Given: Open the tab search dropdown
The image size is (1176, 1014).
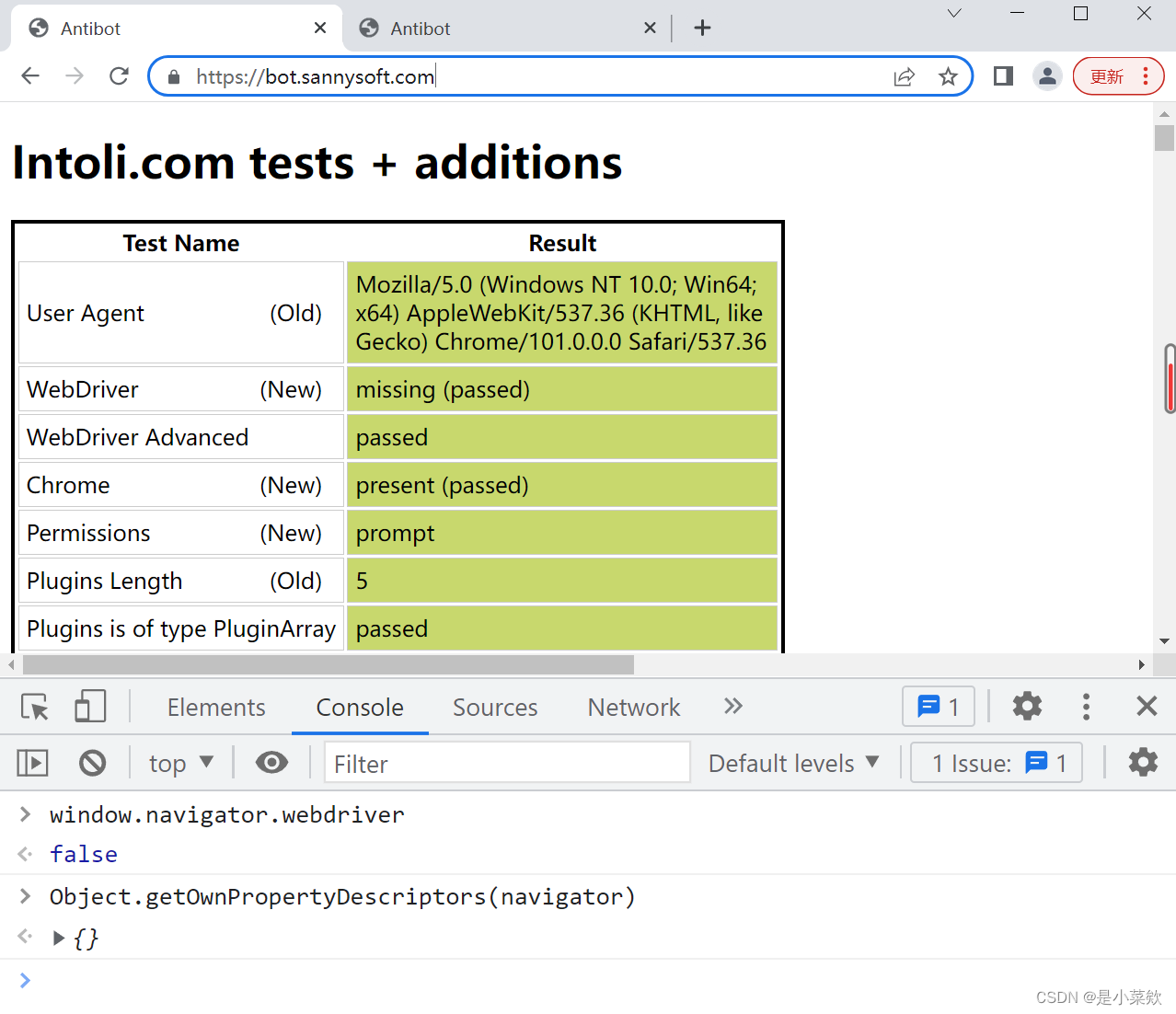Looking at the screenshot, I should coord(954,13).
